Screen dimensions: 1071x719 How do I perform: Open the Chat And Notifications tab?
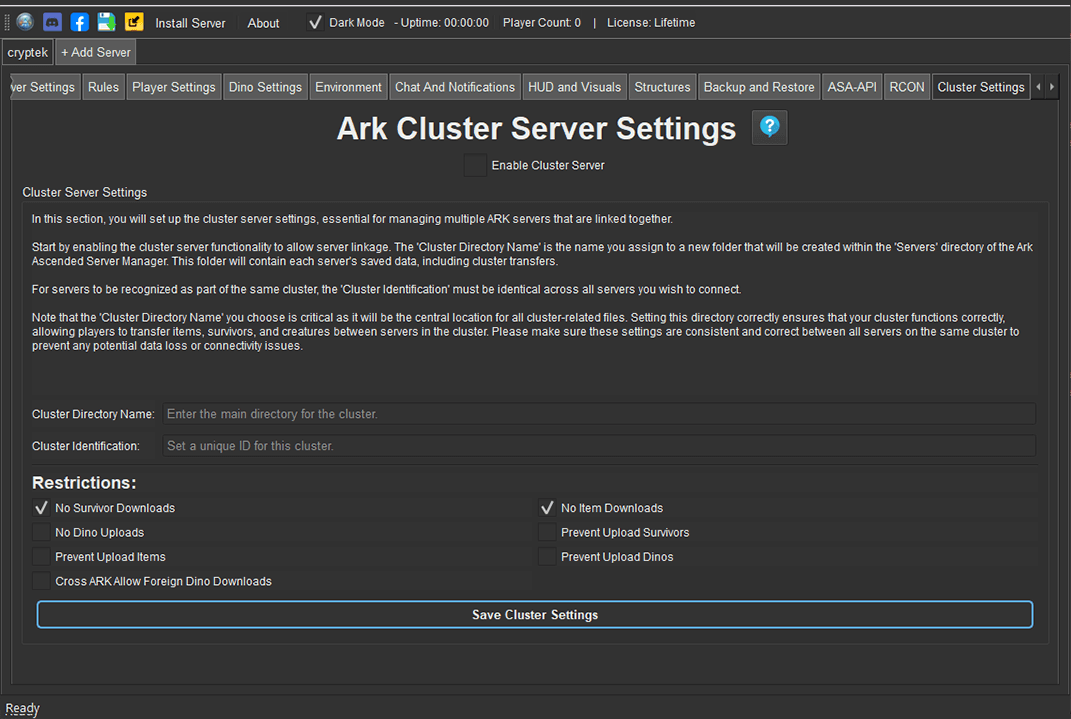[x=455, y=87]
